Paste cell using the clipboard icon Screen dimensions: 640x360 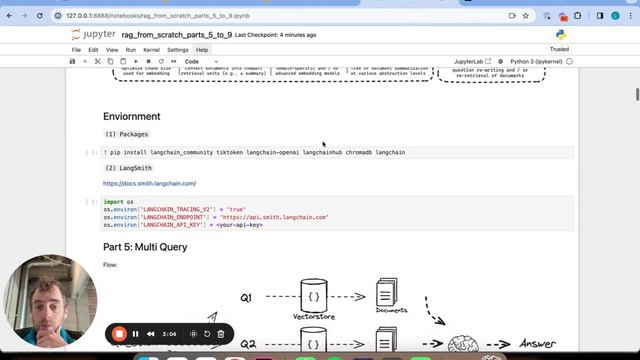tap(123, 62)
